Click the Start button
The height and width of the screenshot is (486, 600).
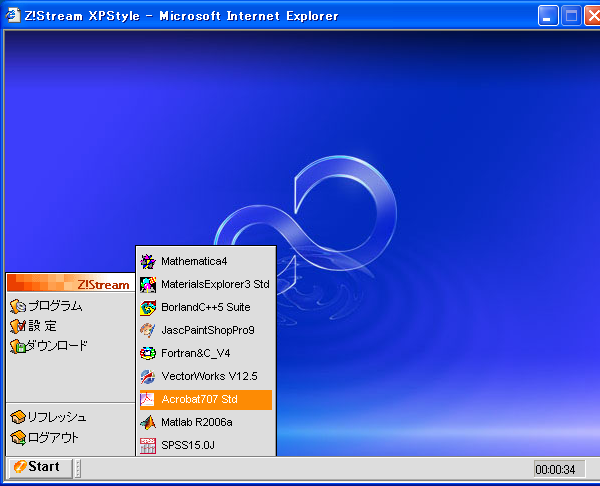coord(40,468)
